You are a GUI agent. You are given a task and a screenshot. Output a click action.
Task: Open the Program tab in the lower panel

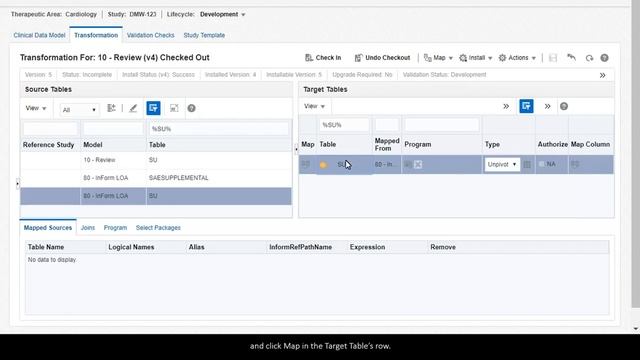(115, 228)
